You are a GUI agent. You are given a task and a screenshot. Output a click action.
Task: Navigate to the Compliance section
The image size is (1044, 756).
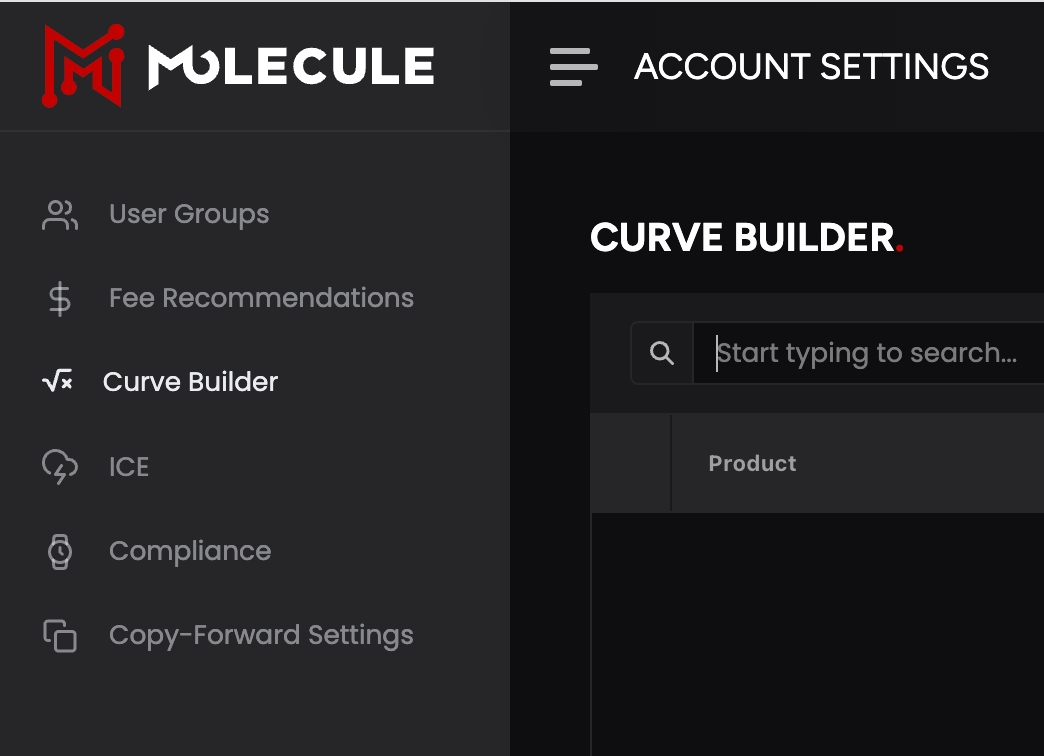click(190, 551)
